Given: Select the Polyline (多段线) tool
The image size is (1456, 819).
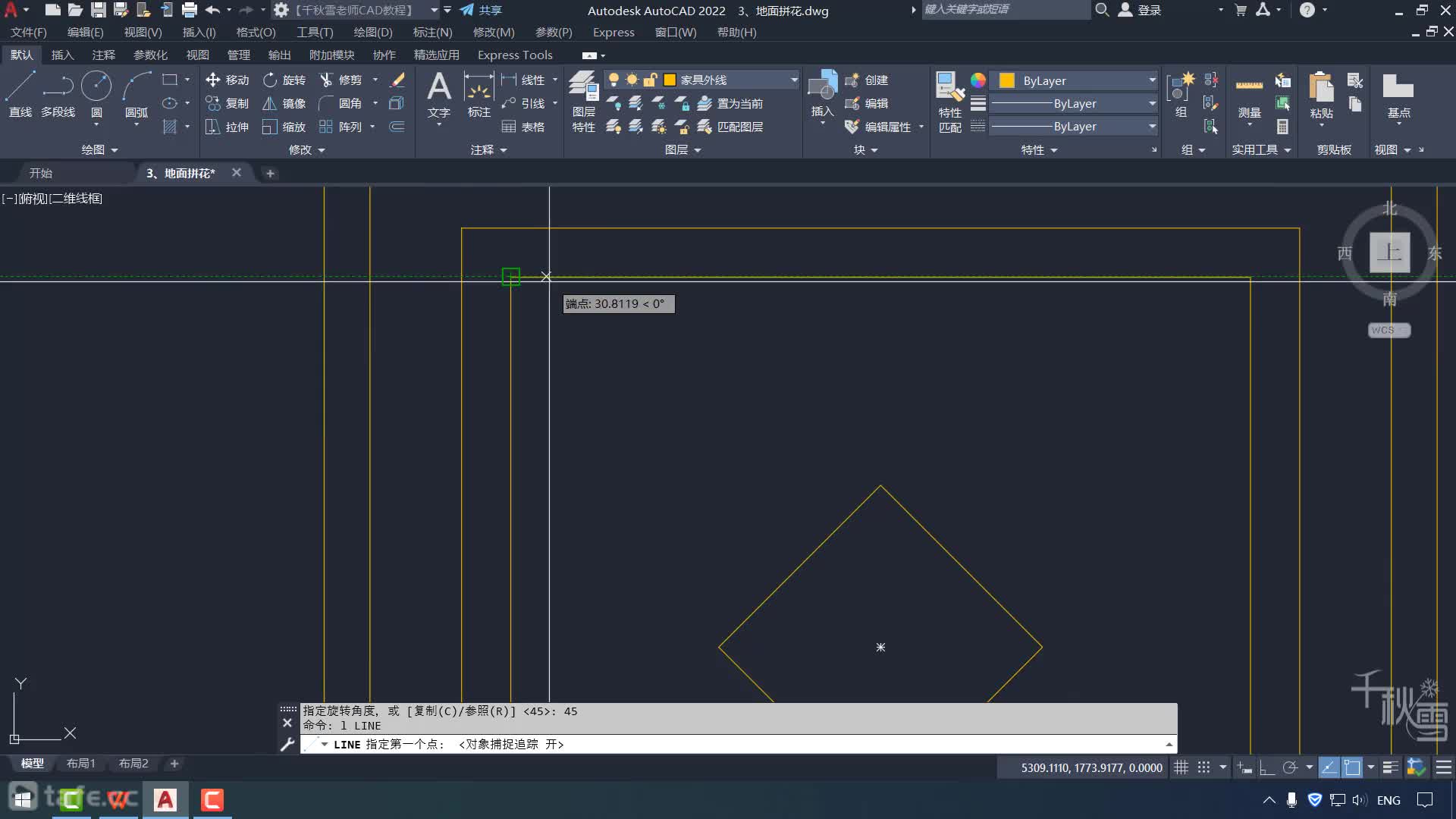Looking at the screenshot, I should coord(58,94).
